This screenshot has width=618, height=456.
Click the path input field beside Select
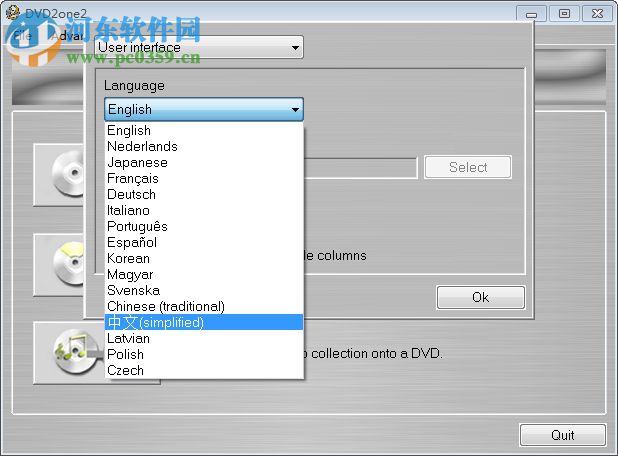pyautogui.click(x=360, y=168)
